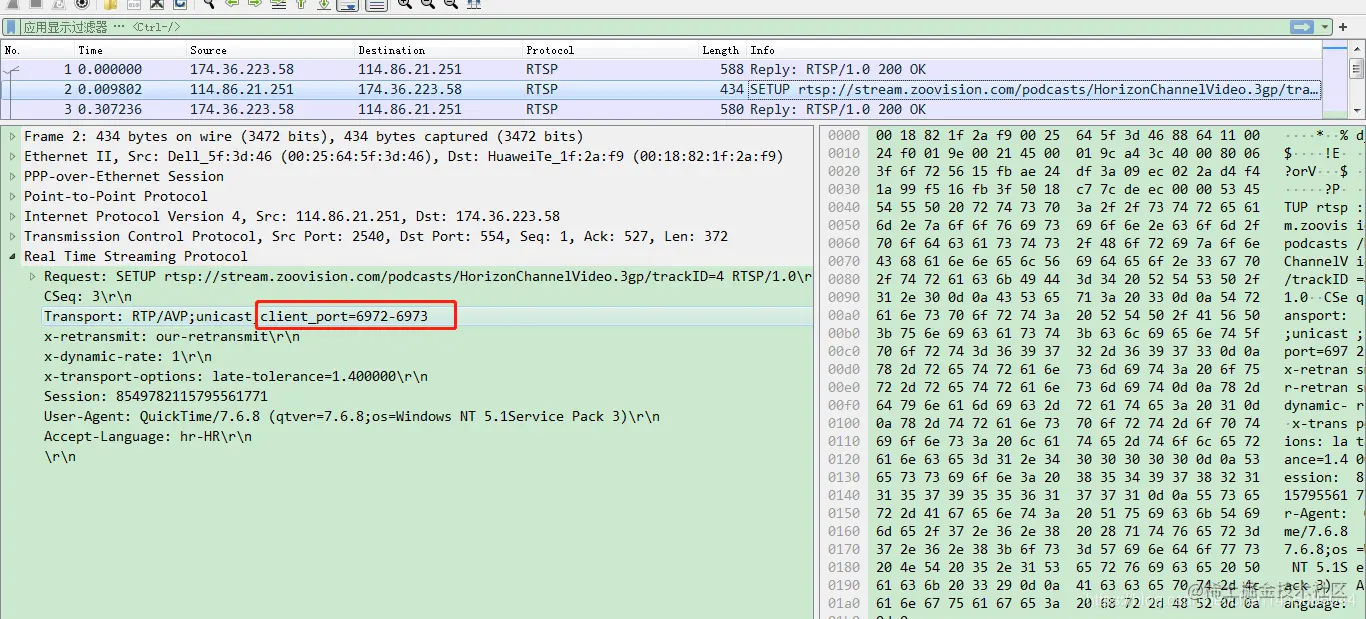
Task: Apply the display filter with the arrow button
Action: pyautogui.click(x=1301, y=27)
